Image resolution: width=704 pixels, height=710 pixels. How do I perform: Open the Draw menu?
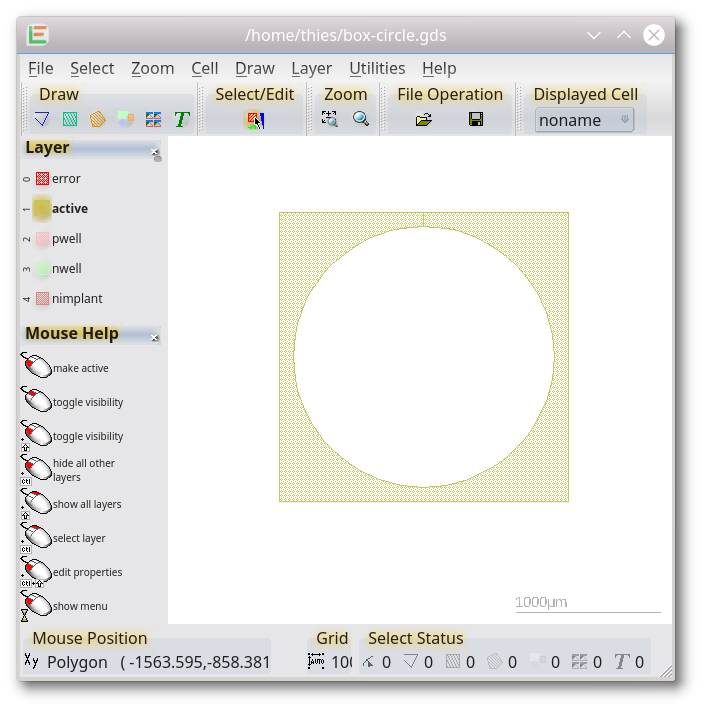coord(255,68)
